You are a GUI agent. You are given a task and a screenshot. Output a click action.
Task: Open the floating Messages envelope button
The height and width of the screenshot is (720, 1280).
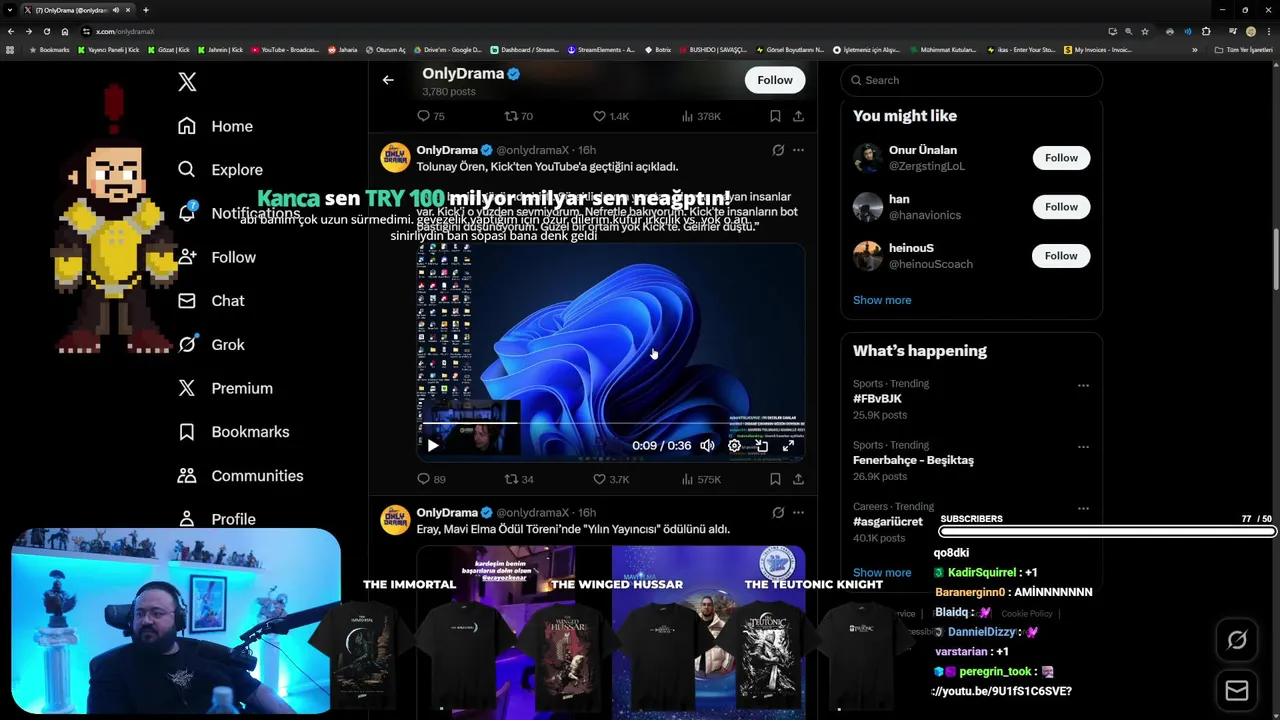(x=1237, y=691)
